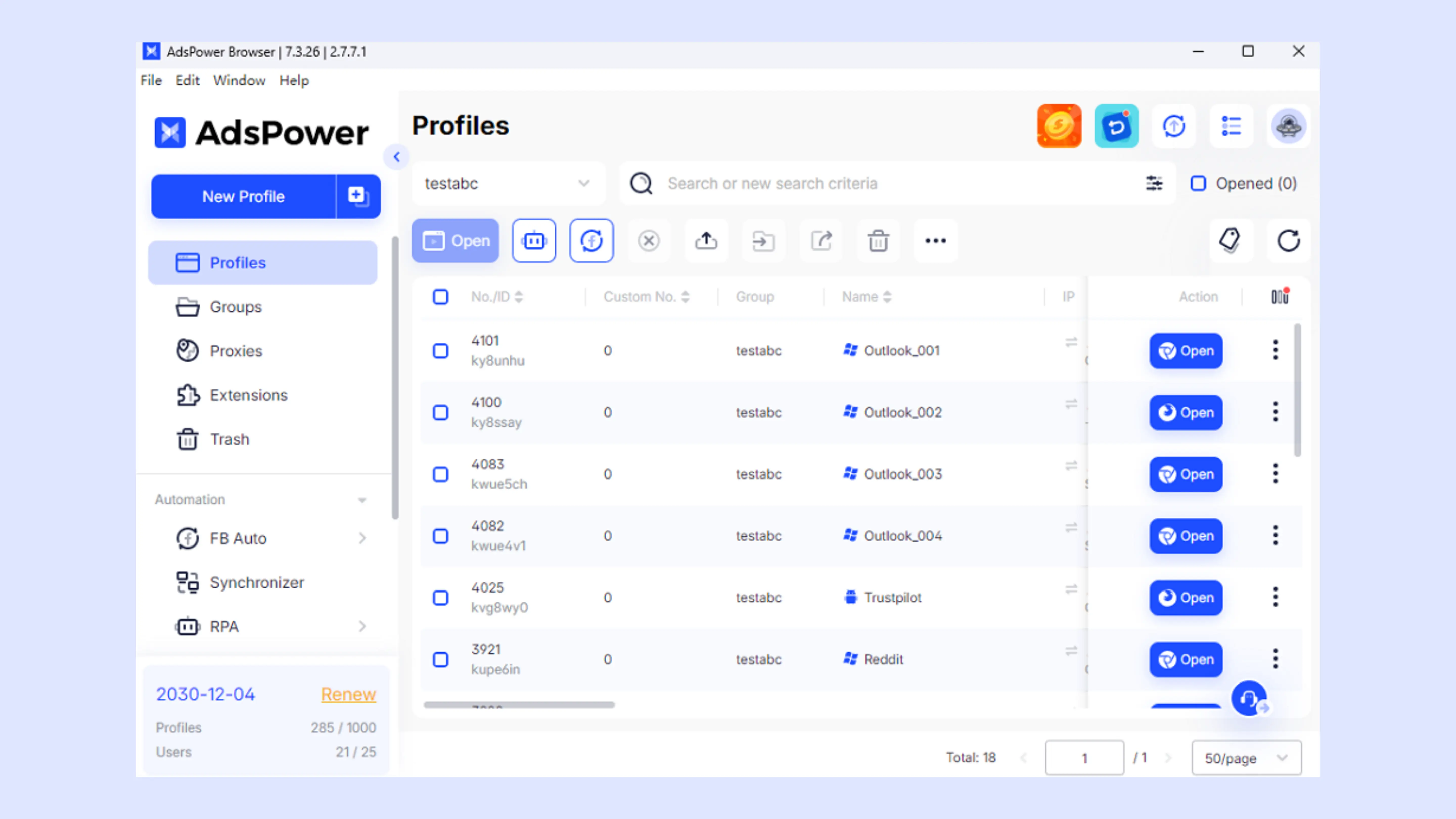This screenshot has height=819, width=1456.
Task: Click the move to group toolbar icon
Action: coord(763,241)
